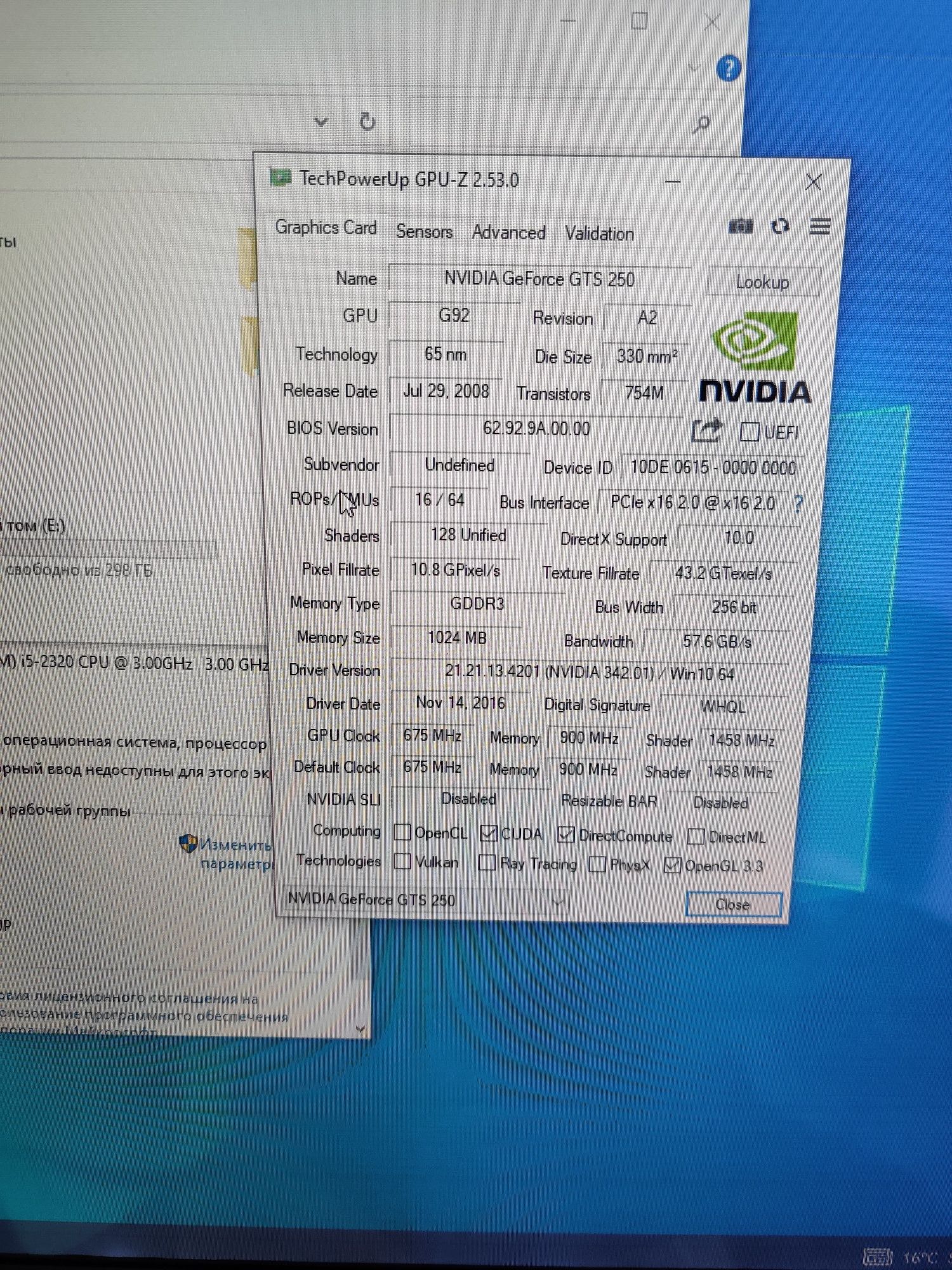Click the Release Date value Jul 29, 2008

[x=446, y=391]
